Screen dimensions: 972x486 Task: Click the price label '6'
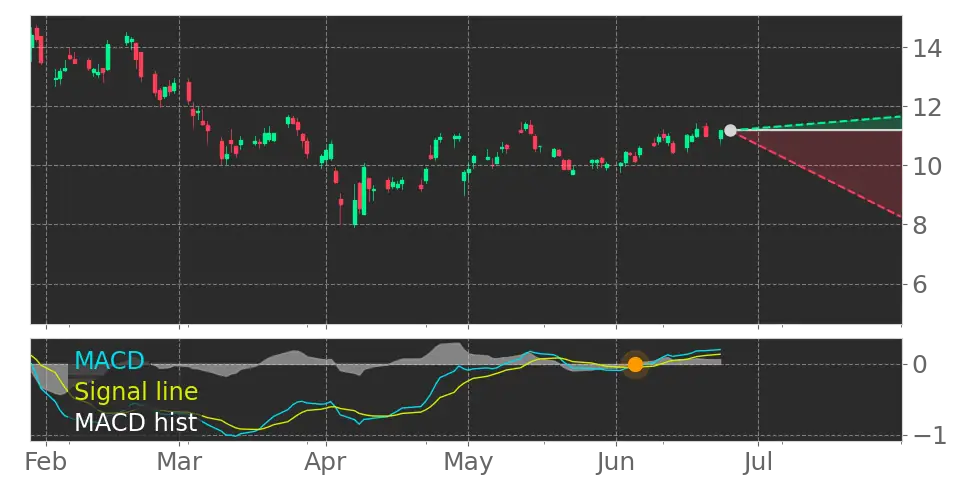point(920,285)
